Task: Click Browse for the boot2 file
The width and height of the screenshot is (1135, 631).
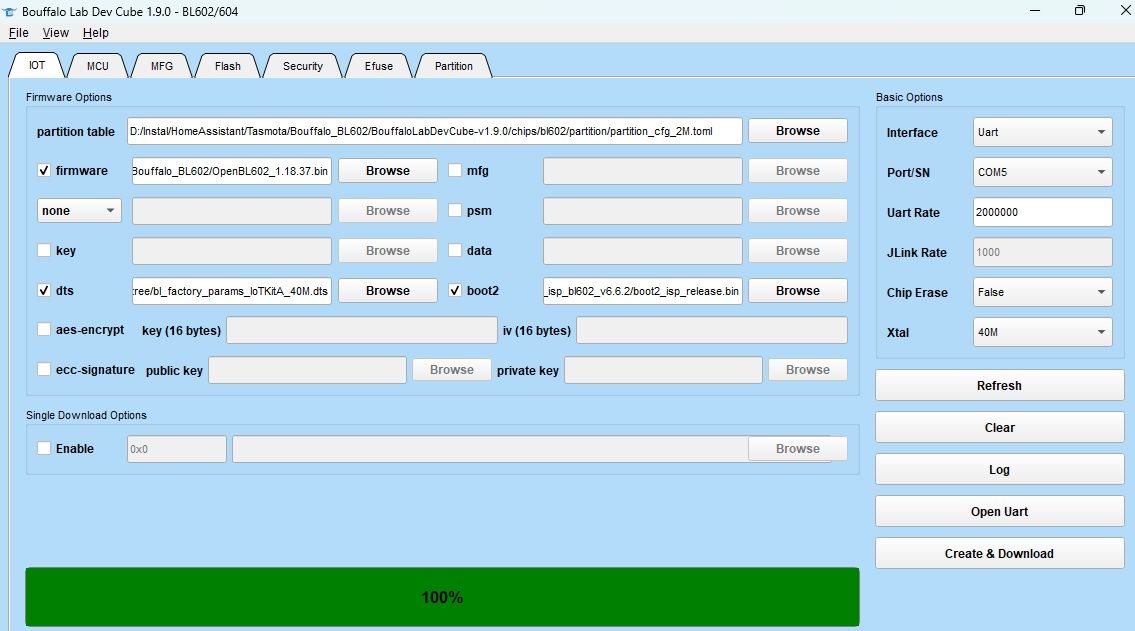Action: (798, 290)
